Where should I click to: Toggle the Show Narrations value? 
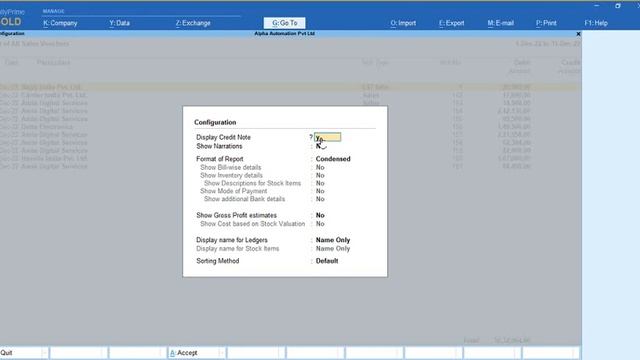tap(319, 146)
